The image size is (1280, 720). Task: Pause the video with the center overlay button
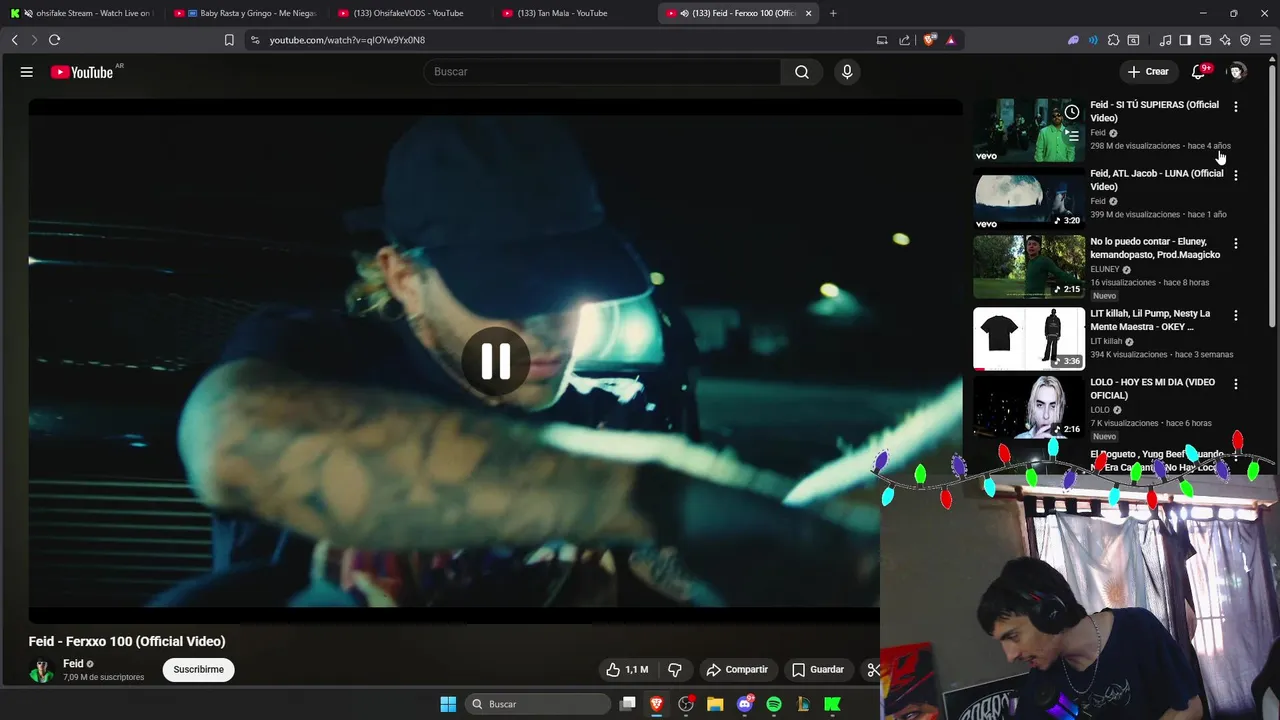click(495, 361)
